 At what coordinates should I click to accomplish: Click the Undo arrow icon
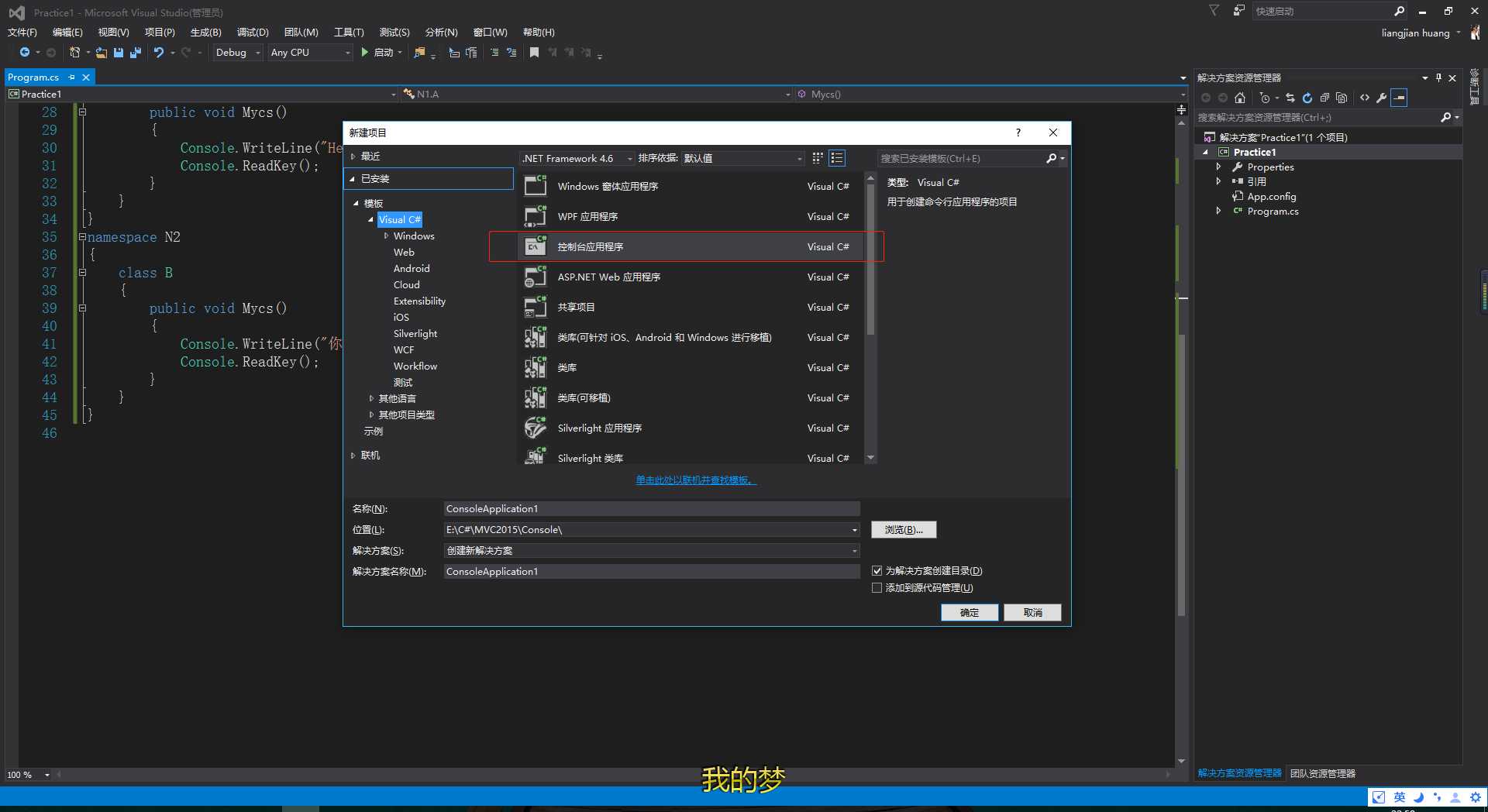pos(158,52)
